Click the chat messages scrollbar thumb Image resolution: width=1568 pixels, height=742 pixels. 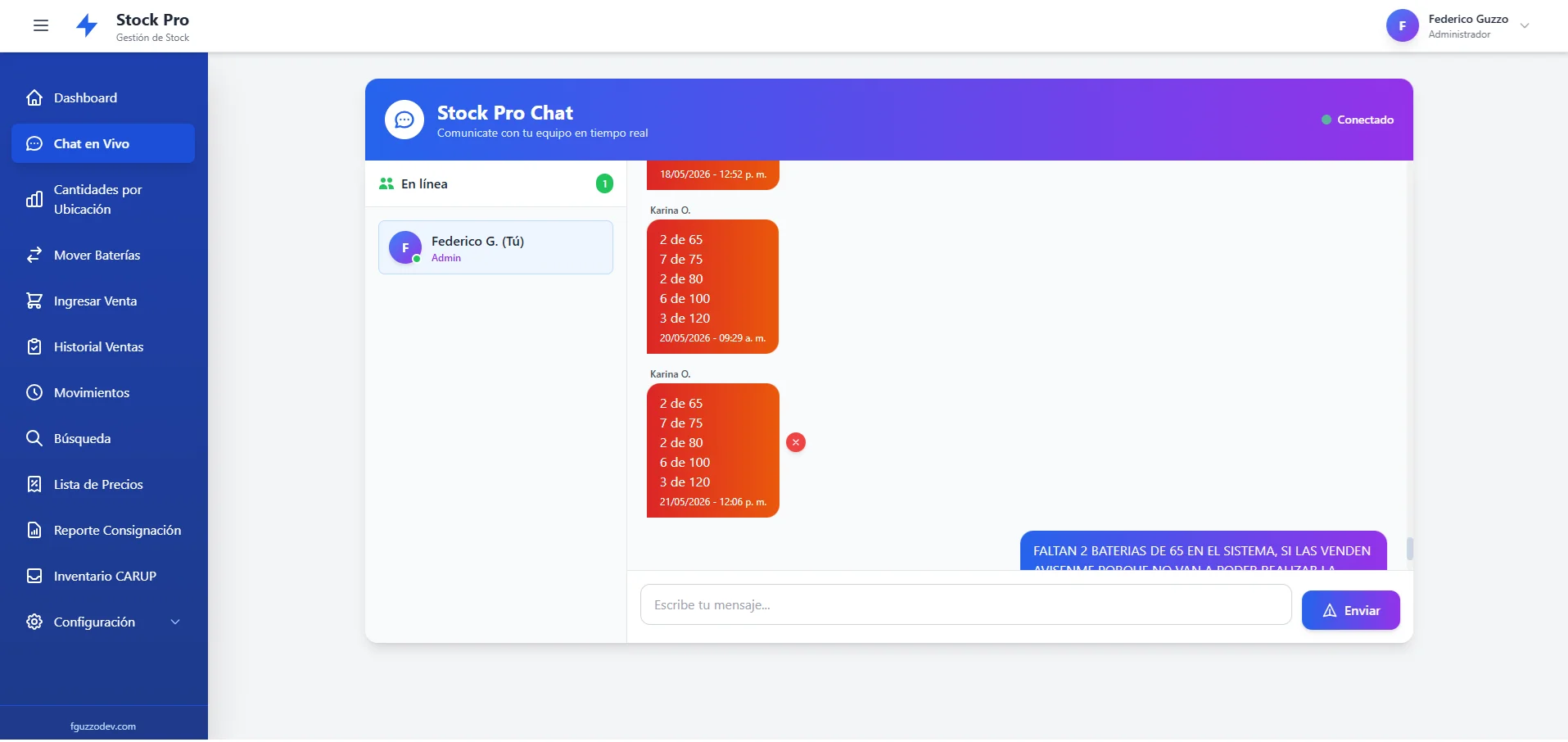tap(1410, 549)
